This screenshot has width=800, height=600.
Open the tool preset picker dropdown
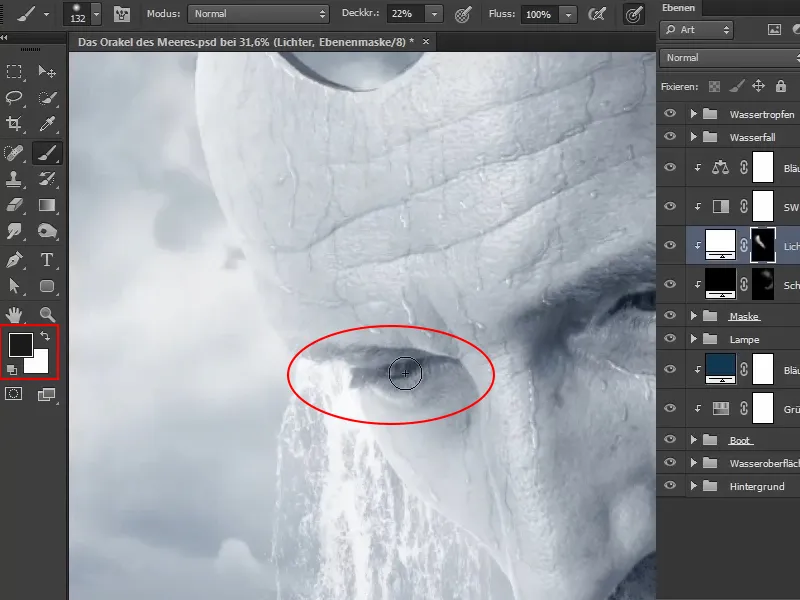click(x=46, y=15)
